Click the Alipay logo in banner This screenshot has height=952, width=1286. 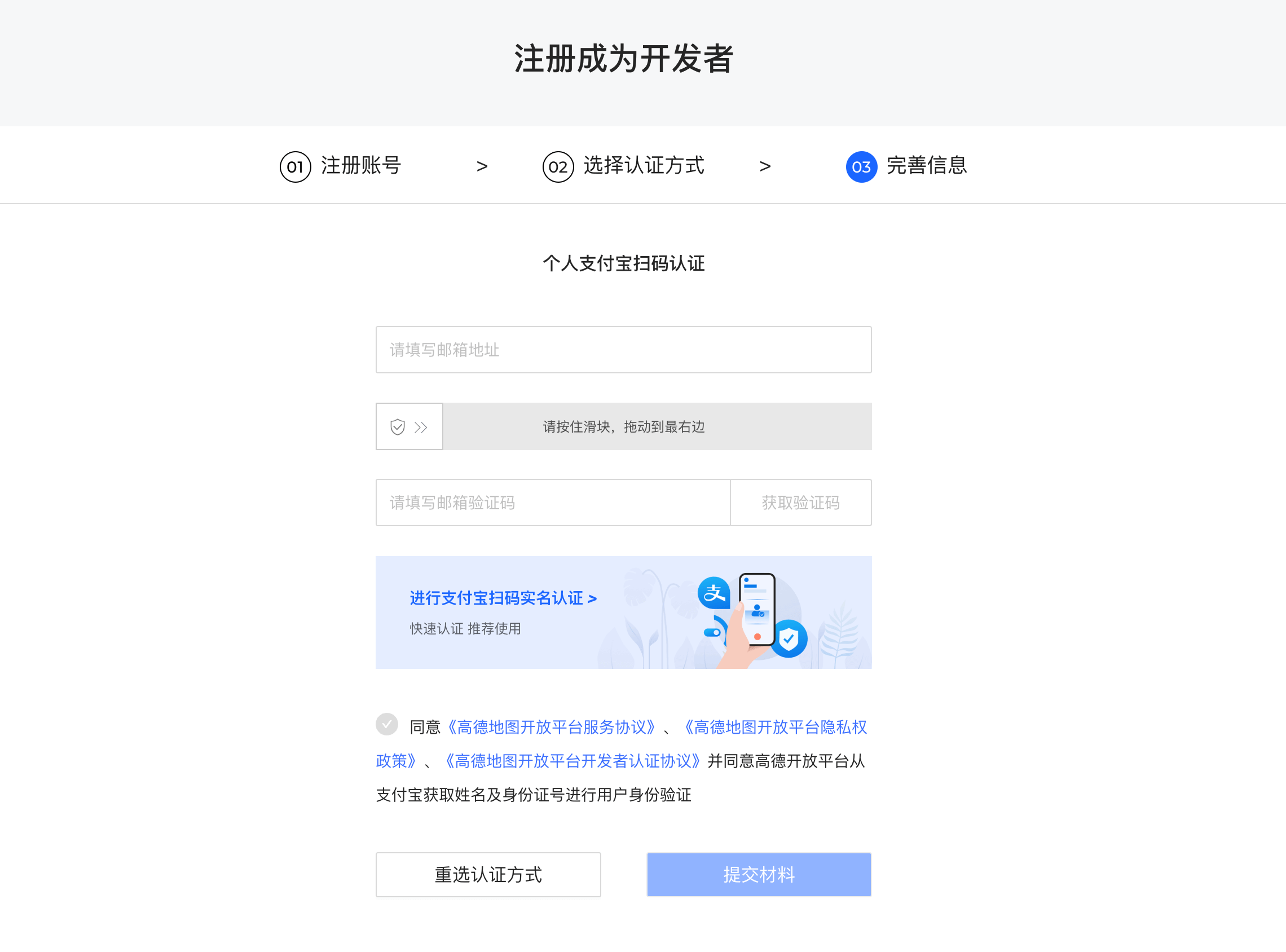click(x=714, y=592)
